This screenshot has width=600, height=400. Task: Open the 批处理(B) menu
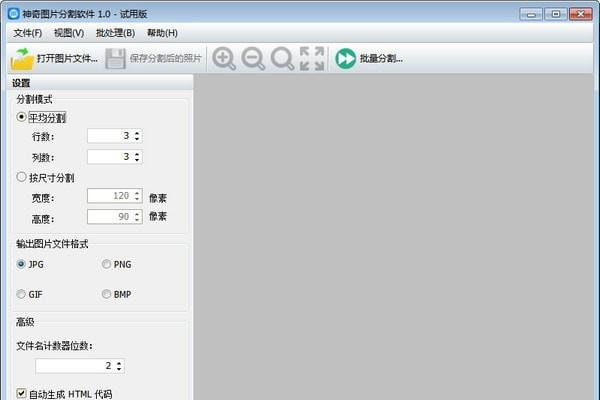(x=115, y=33)
